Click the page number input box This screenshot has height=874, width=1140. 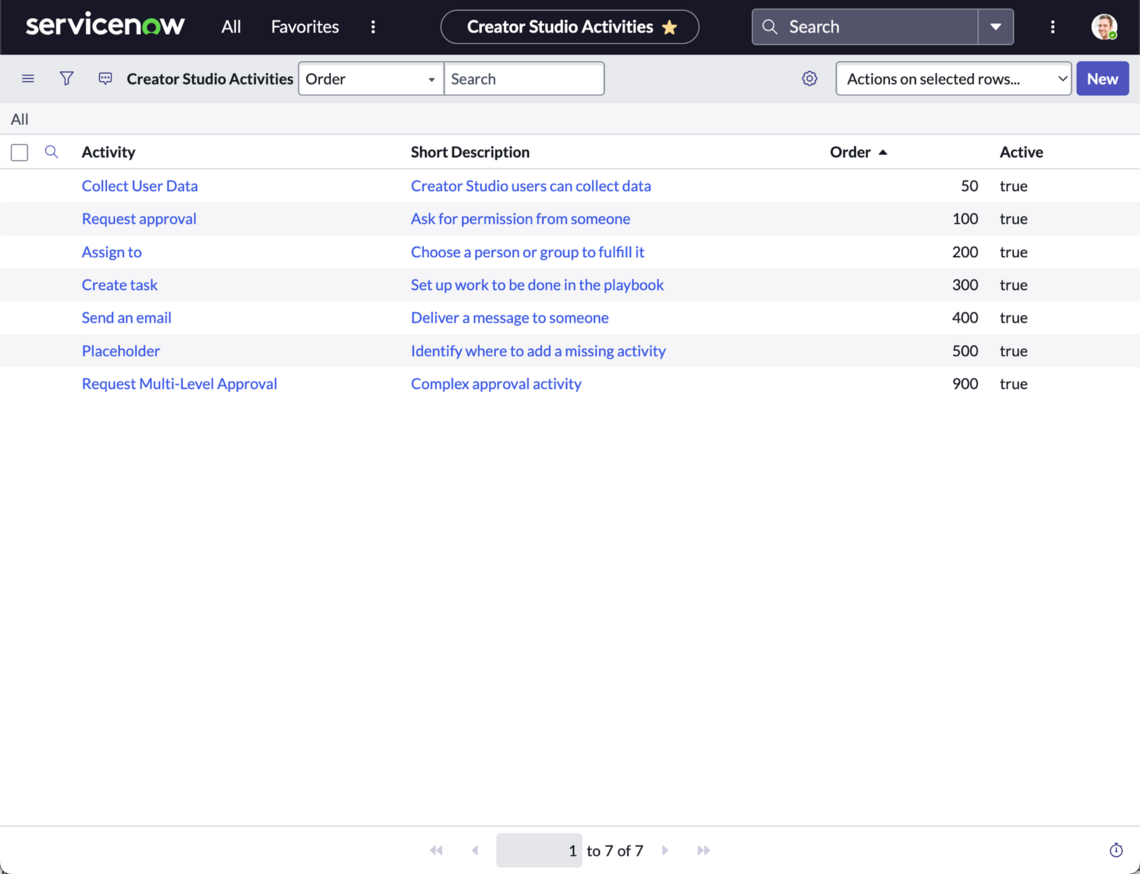(x=539, y=850)
